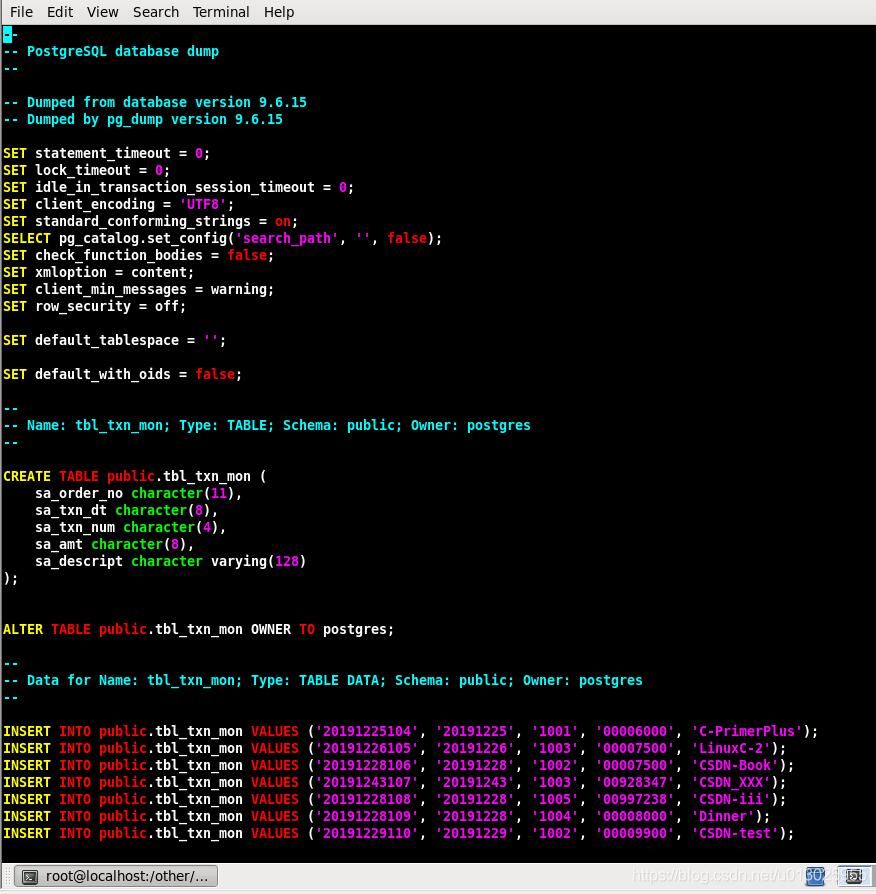Open the View menu
The image size is (876, 894).
coord(103,12)
